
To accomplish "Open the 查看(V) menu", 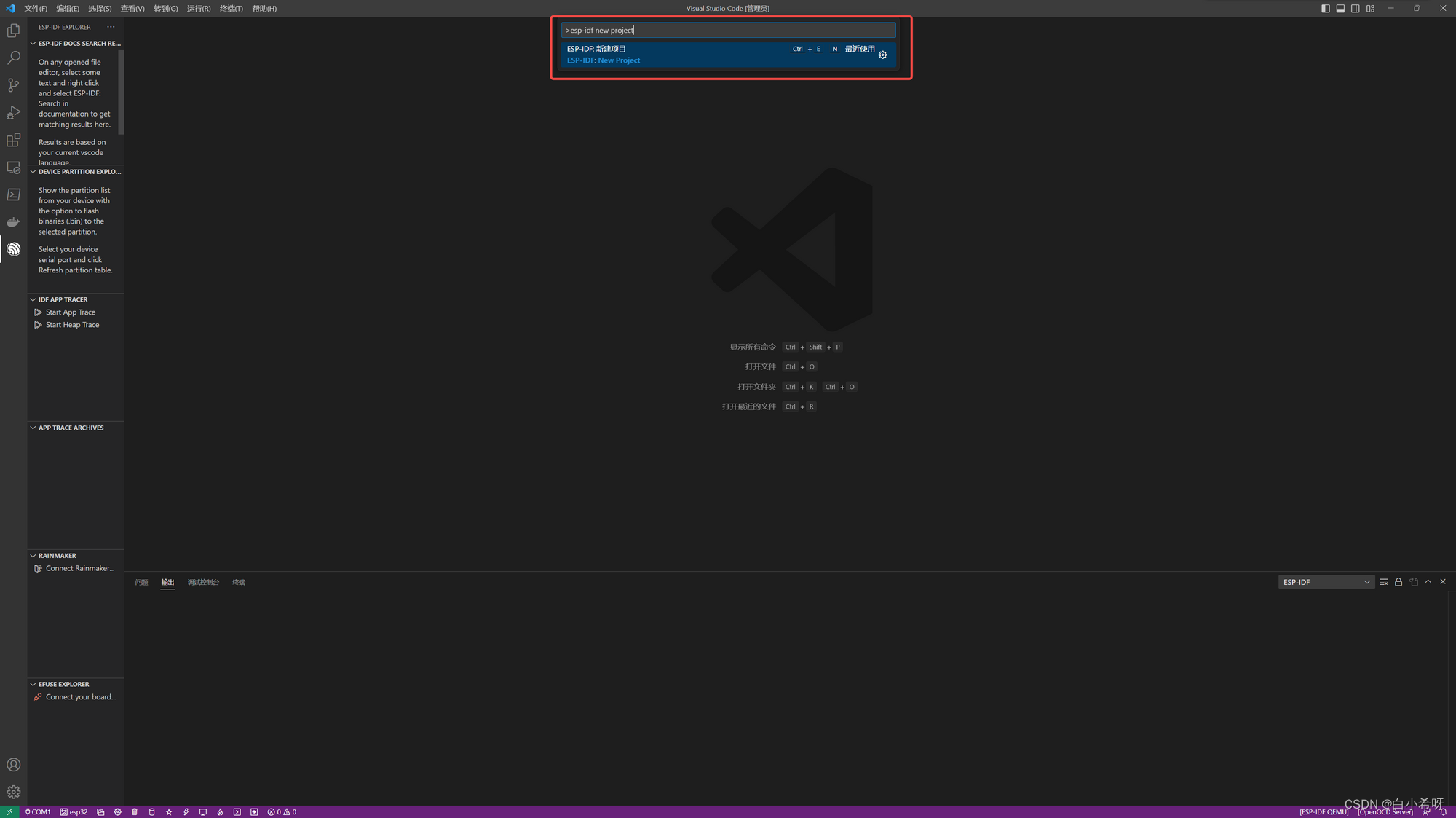I will point(132,9).
